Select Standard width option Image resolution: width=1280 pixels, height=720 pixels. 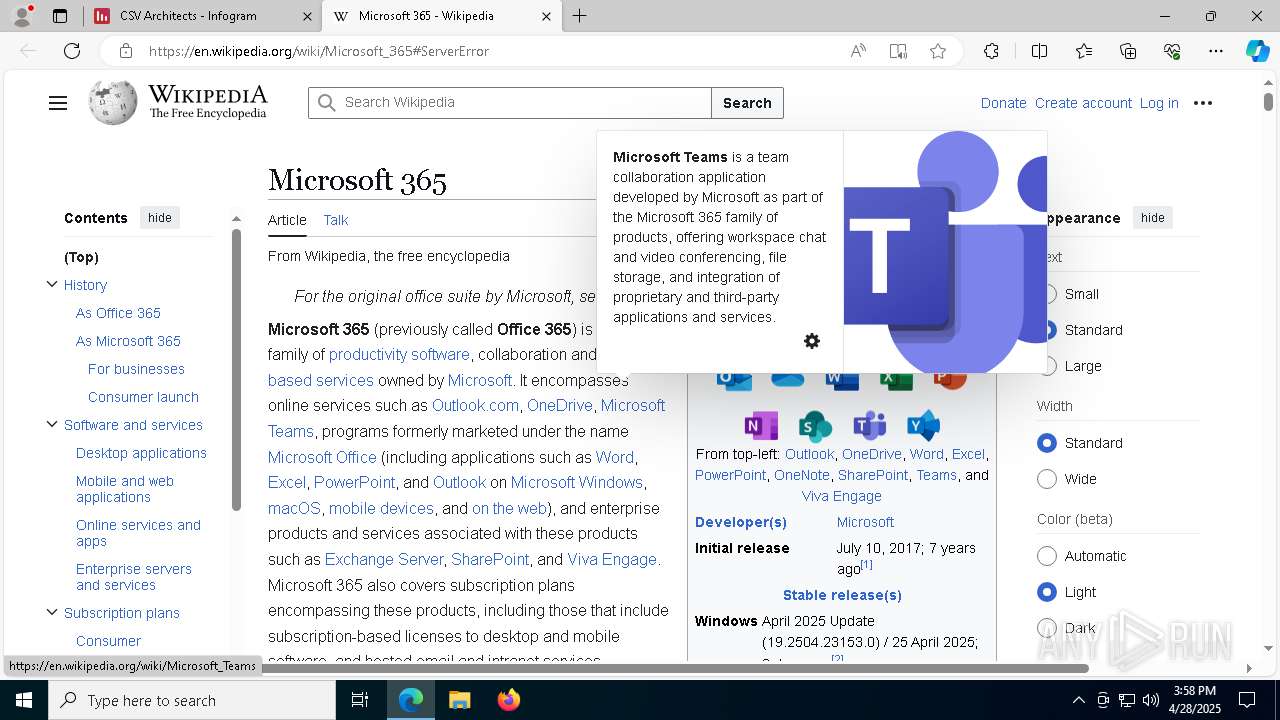[1047, 443]
